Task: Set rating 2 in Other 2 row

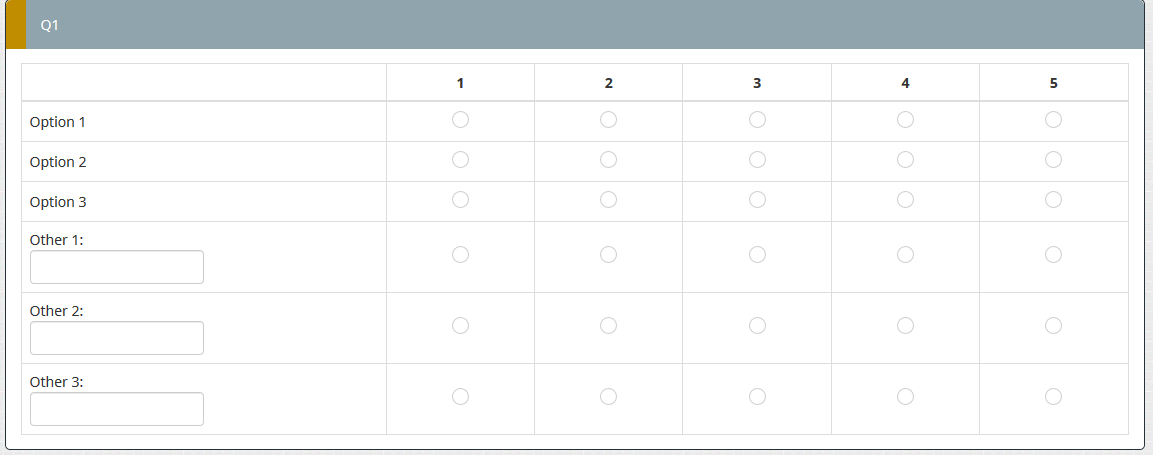Action: (608, 326)
